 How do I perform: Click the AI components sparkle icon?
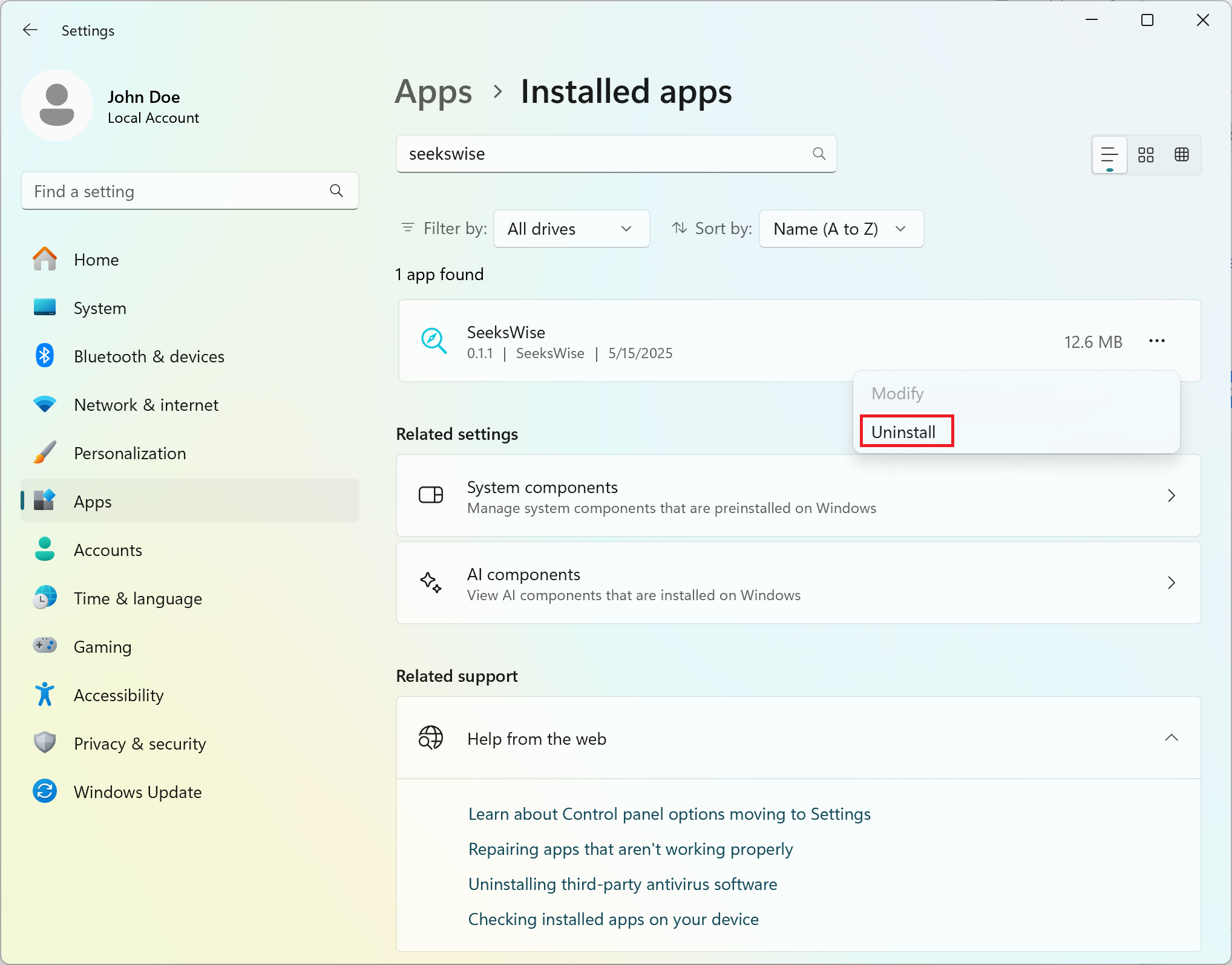click(431, 582)
